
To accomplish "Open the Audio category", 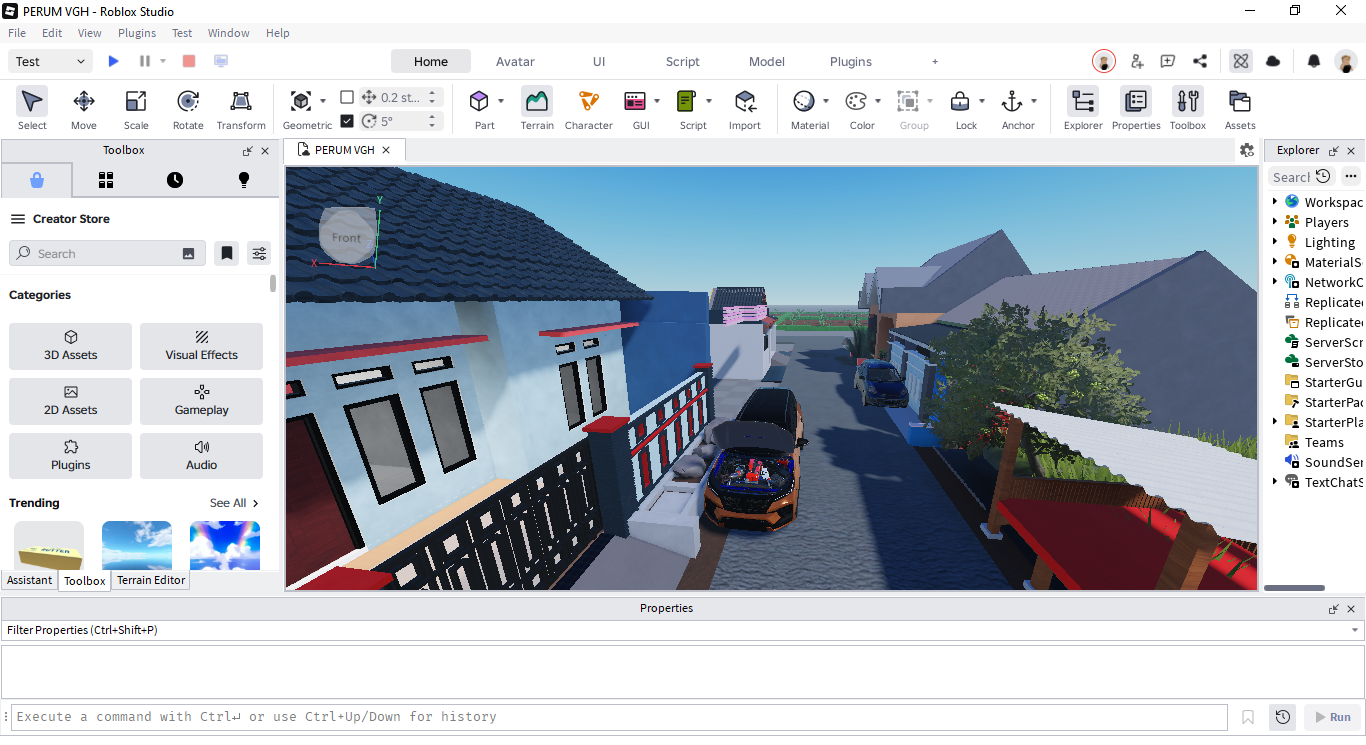I will click(202, 456).
